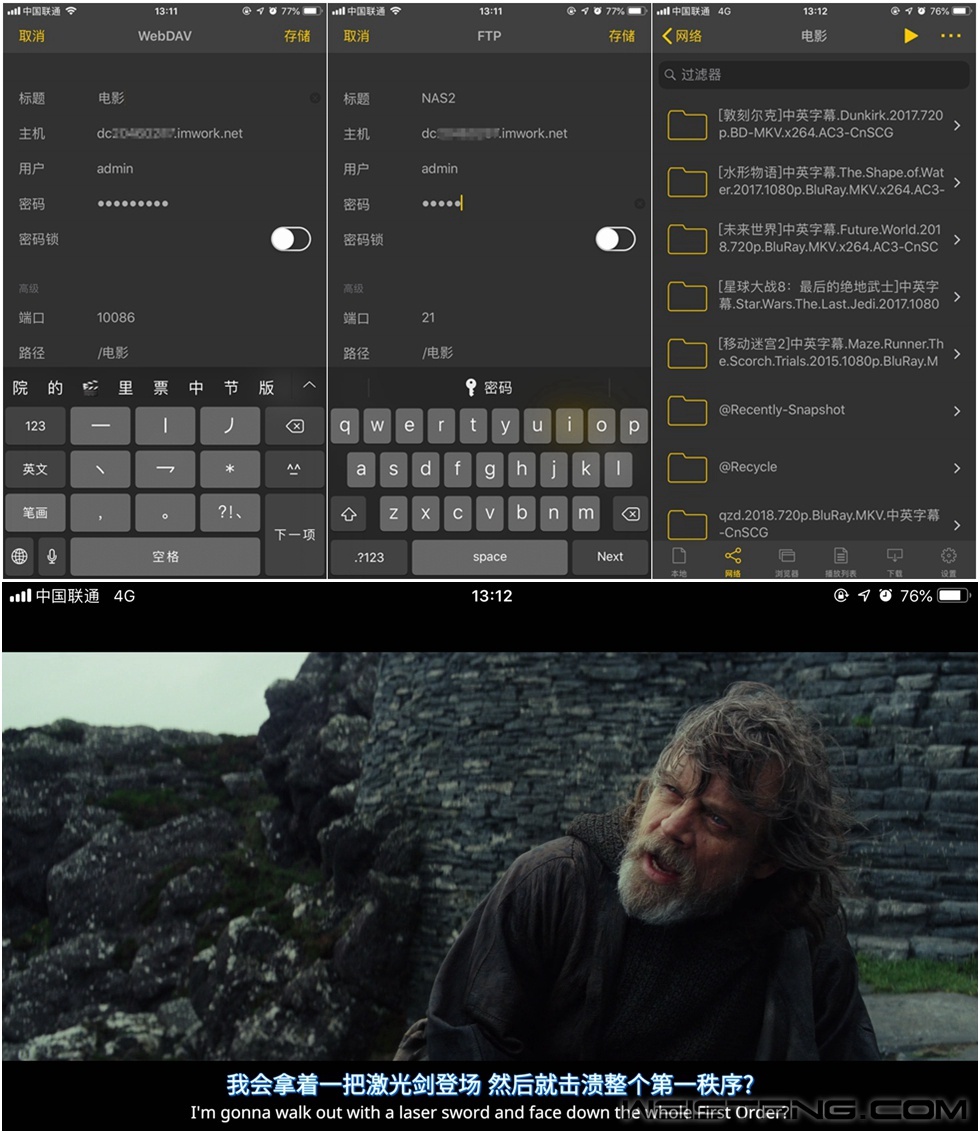980x1133 pixels.
Task: Tap the ^^ emoticon key
Action: coord(295,469)
